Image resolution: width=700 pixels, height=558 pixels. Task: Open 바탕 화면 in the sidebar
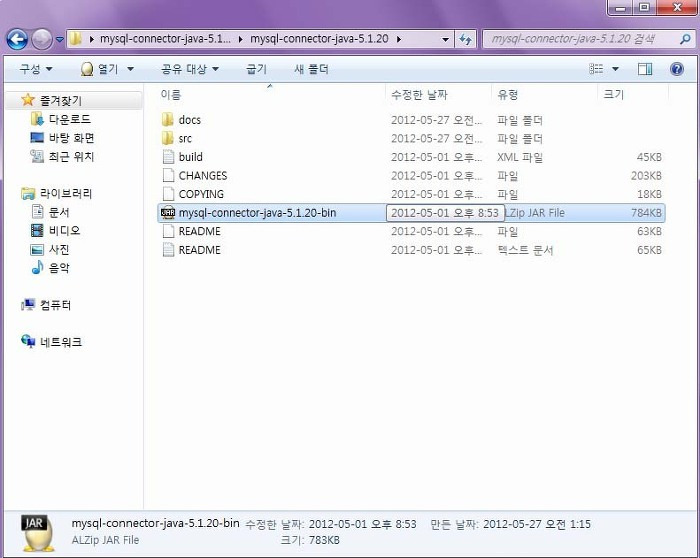pos(71,138)
